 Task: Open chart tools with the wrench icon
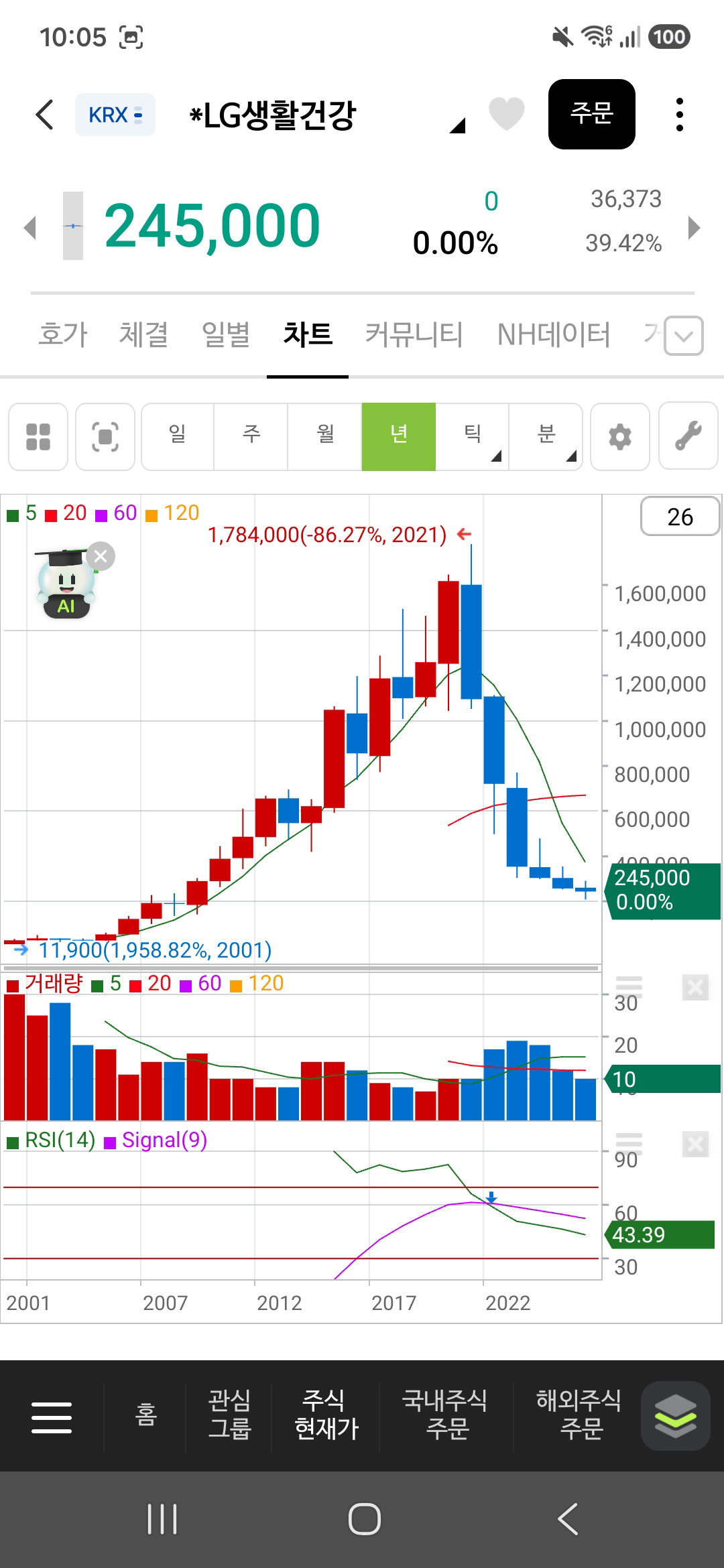coord(688,437)
